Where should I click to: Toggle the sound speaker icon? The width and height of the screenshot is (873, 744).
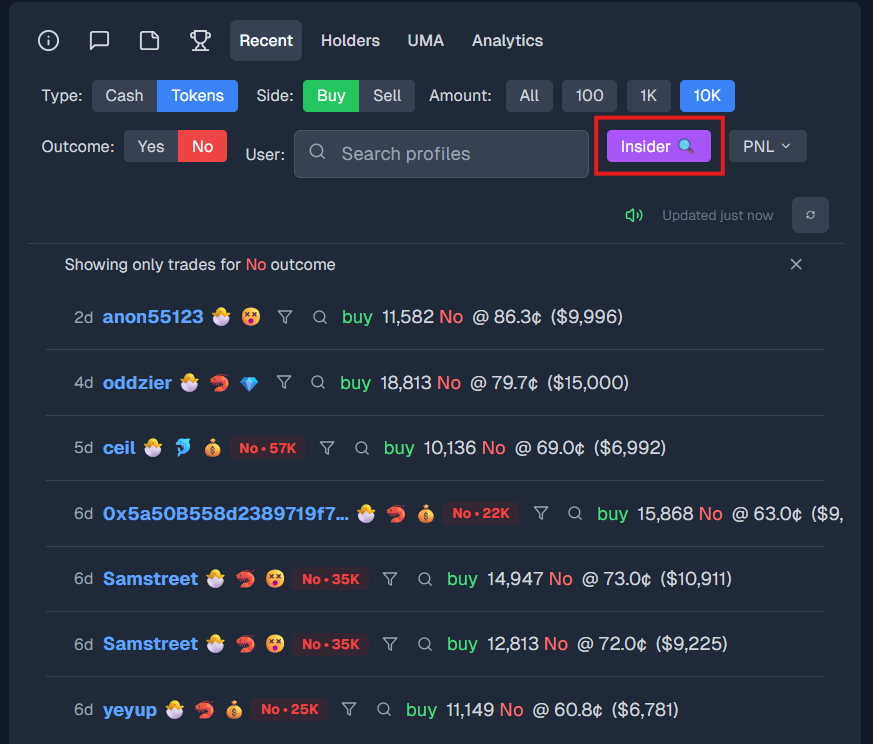(634, 216)
